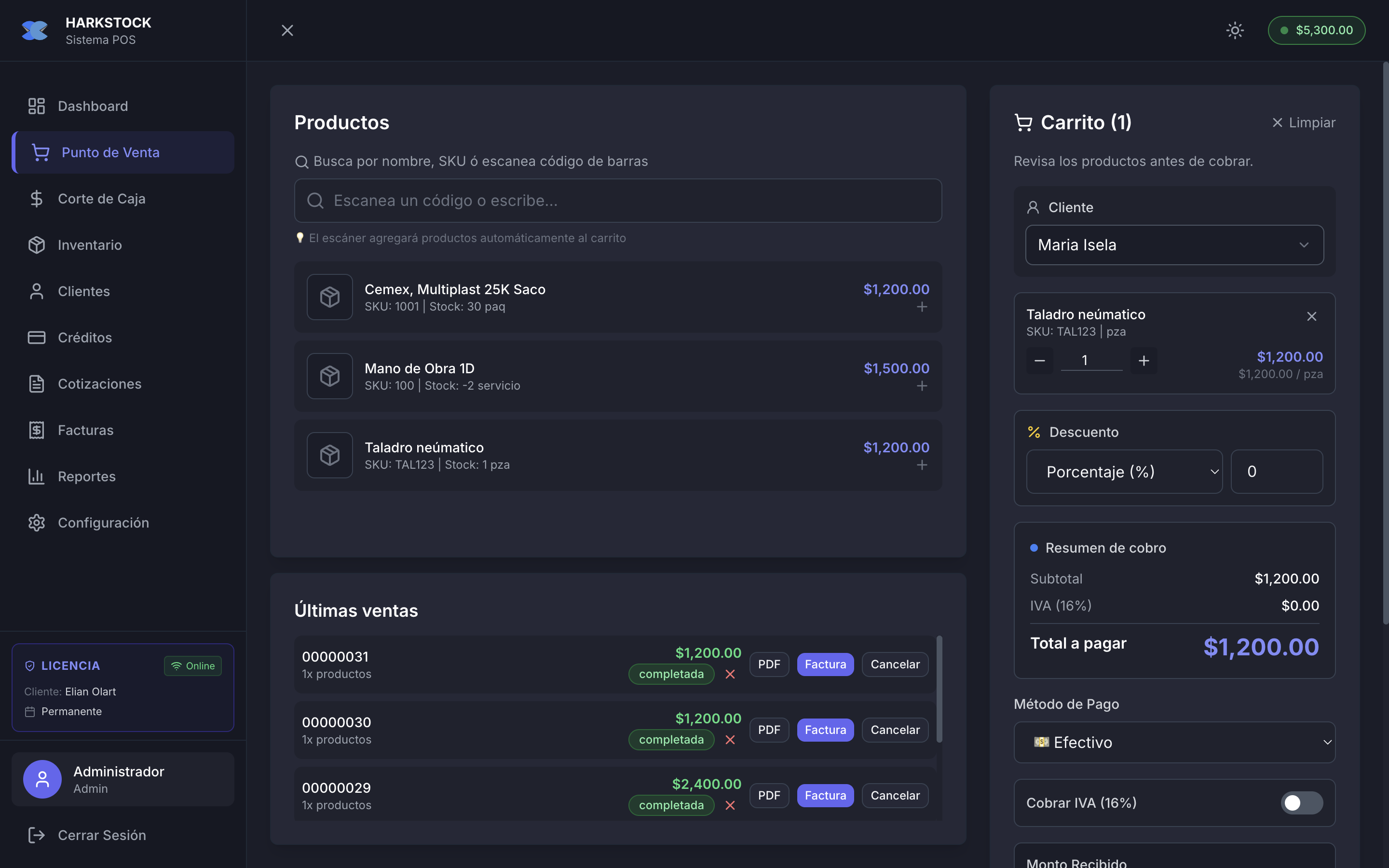1389x868 pixels.
Task: Focus the product search input field
Action: pos(618,200)
